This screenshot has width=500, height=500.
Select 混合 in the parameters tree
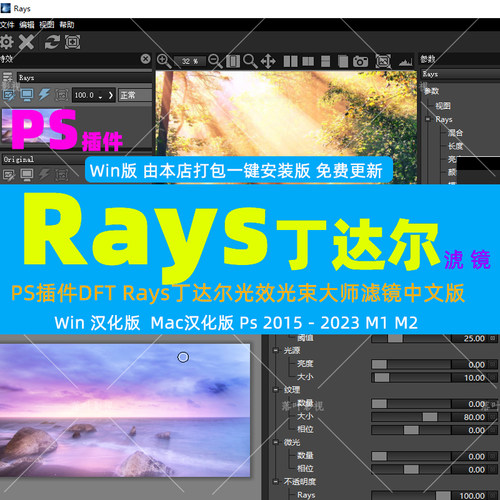(x=455, y=133)
